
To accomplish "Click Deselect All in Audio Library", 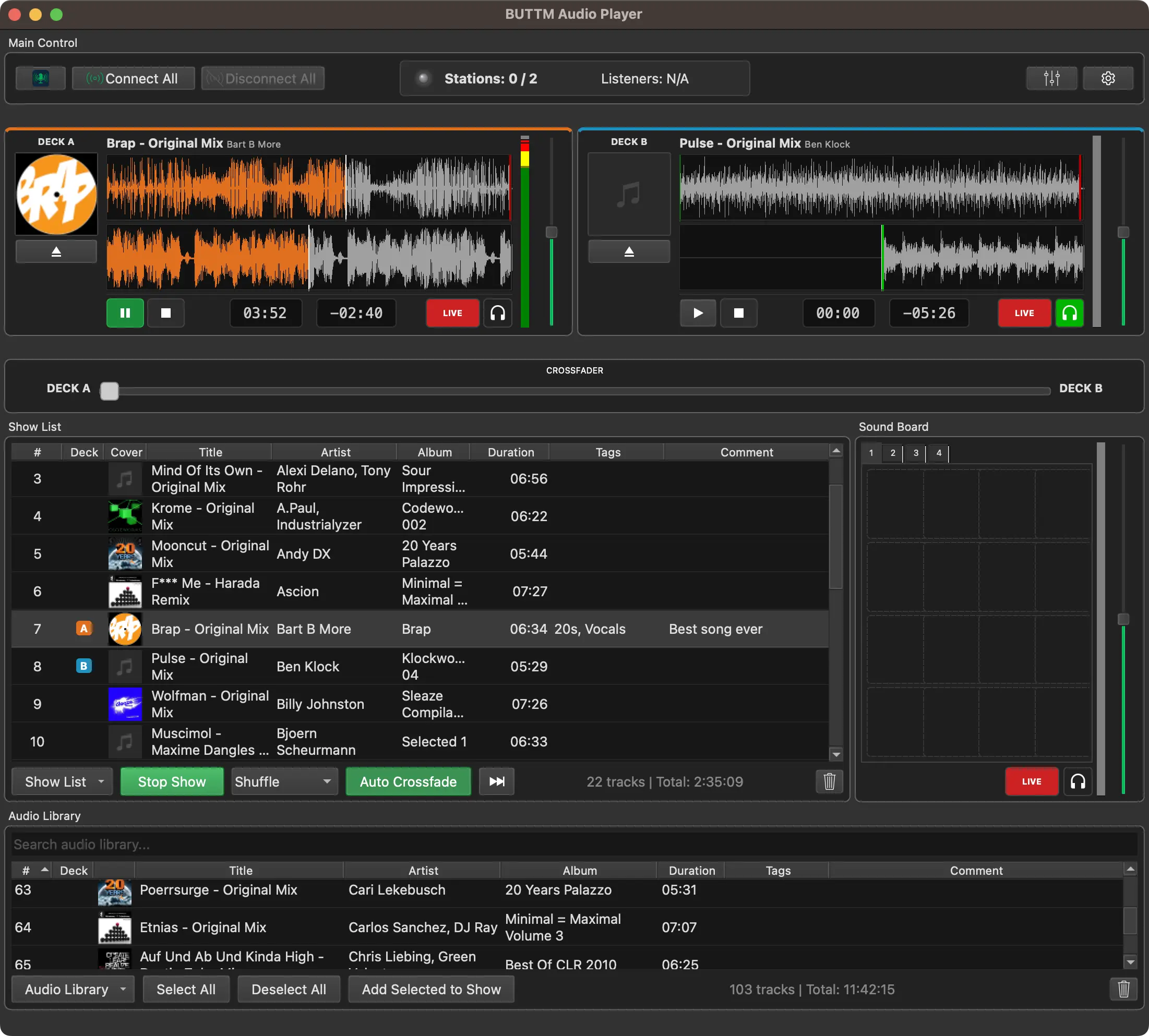I will click(x=289, y=990).
